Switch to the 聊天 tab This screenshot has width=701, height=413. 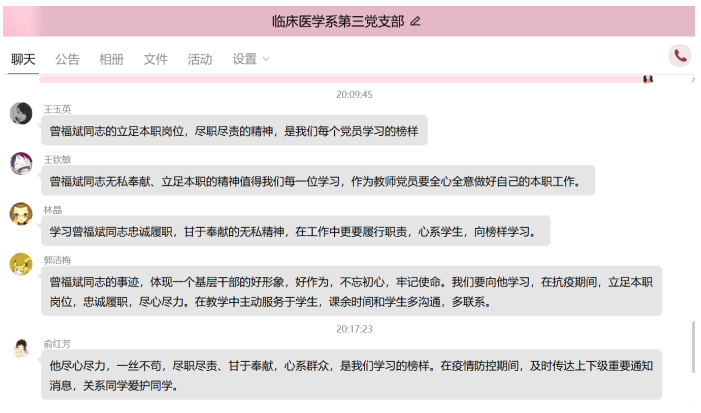pyautogui.click(x=23, y=59)
